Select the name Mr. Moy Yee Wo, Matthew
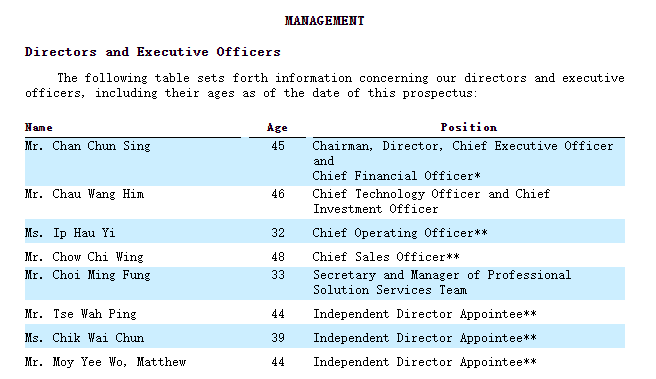The image size is (656, 379). [105, 361]
